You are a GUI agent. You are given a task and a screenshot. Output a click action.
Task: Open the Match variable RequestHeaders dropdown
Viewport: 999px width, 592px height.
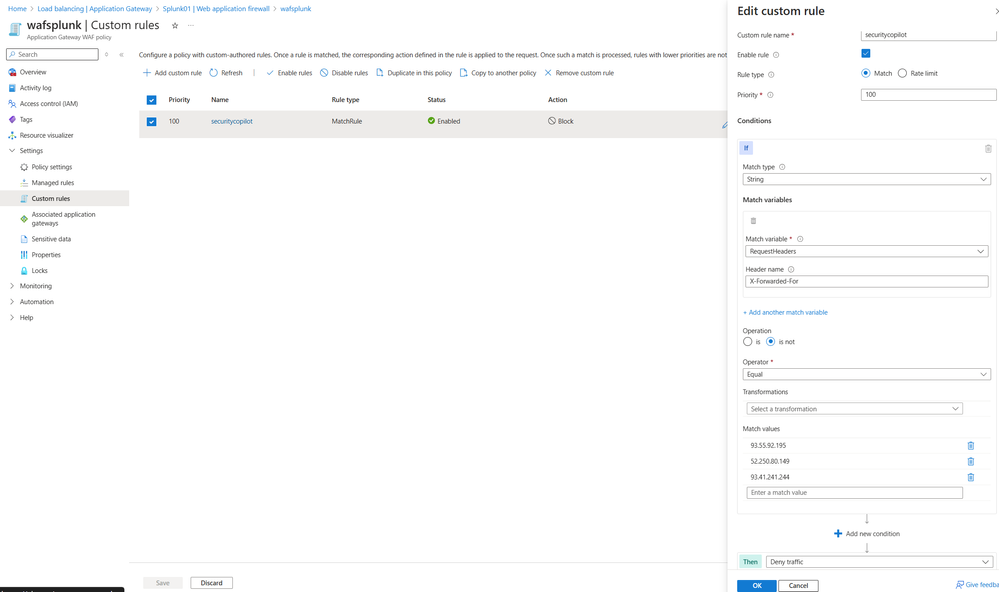point(866,252)
